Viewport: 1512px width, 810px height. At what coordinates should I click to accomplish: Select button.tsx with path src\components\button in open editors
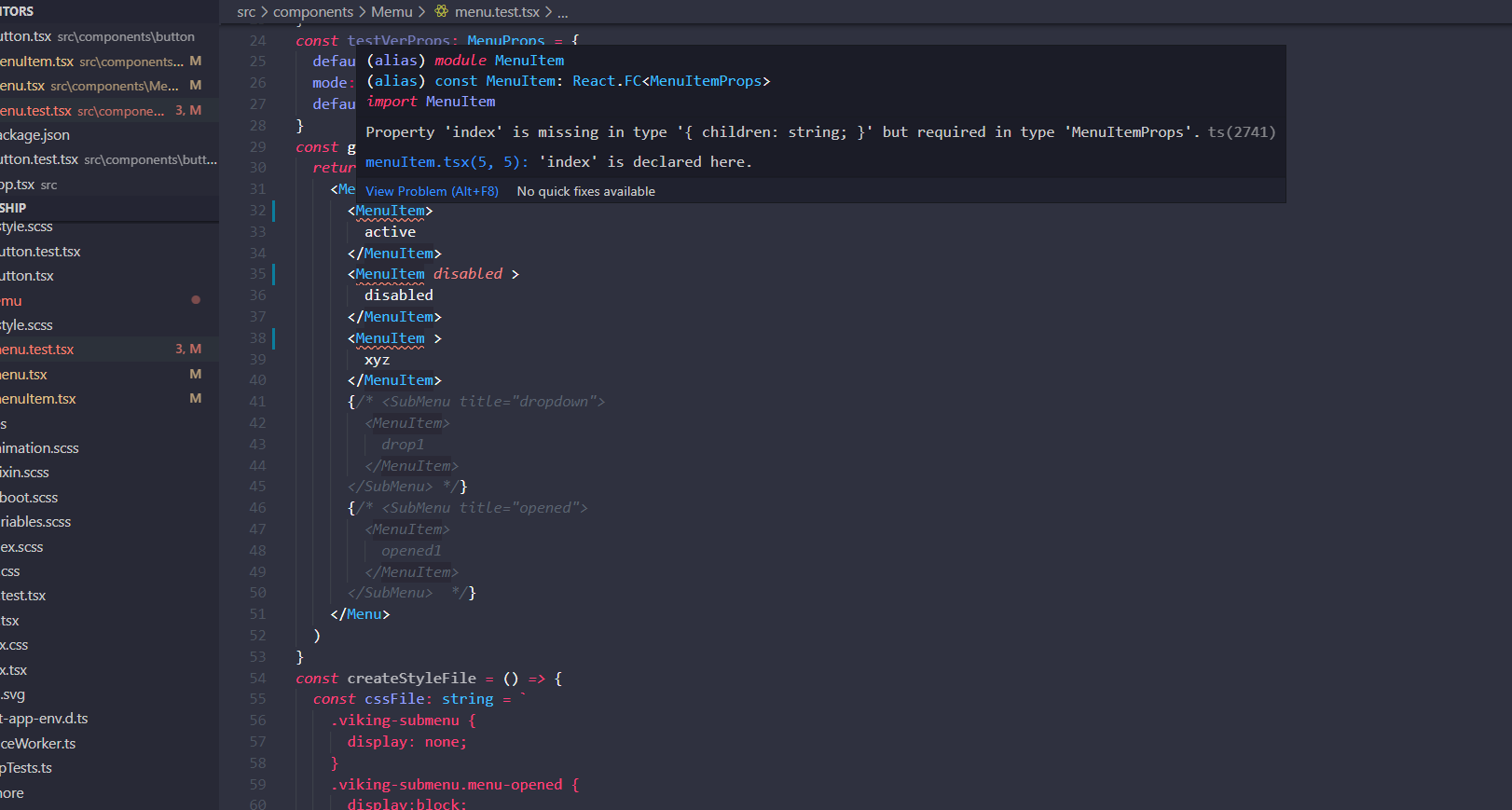click(x=109, y=36)
